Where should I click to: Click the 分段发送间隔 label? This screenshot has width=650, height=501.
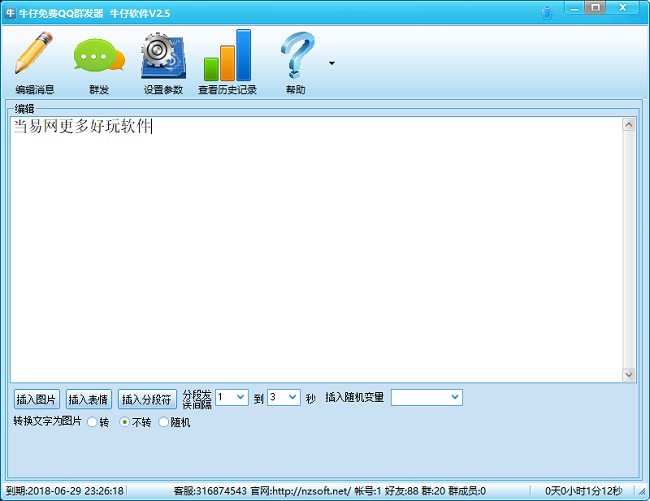197,399
